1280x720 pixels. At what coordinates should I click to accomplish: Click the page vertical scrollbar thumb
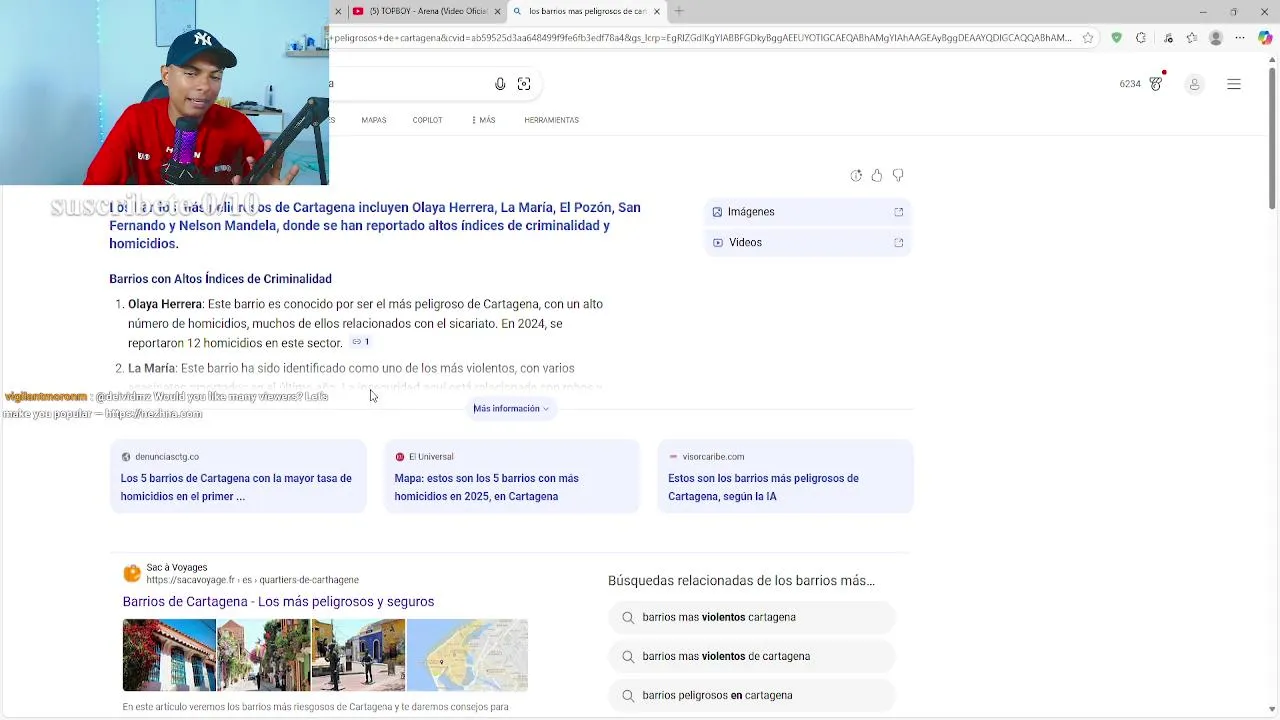point(1273,138)
